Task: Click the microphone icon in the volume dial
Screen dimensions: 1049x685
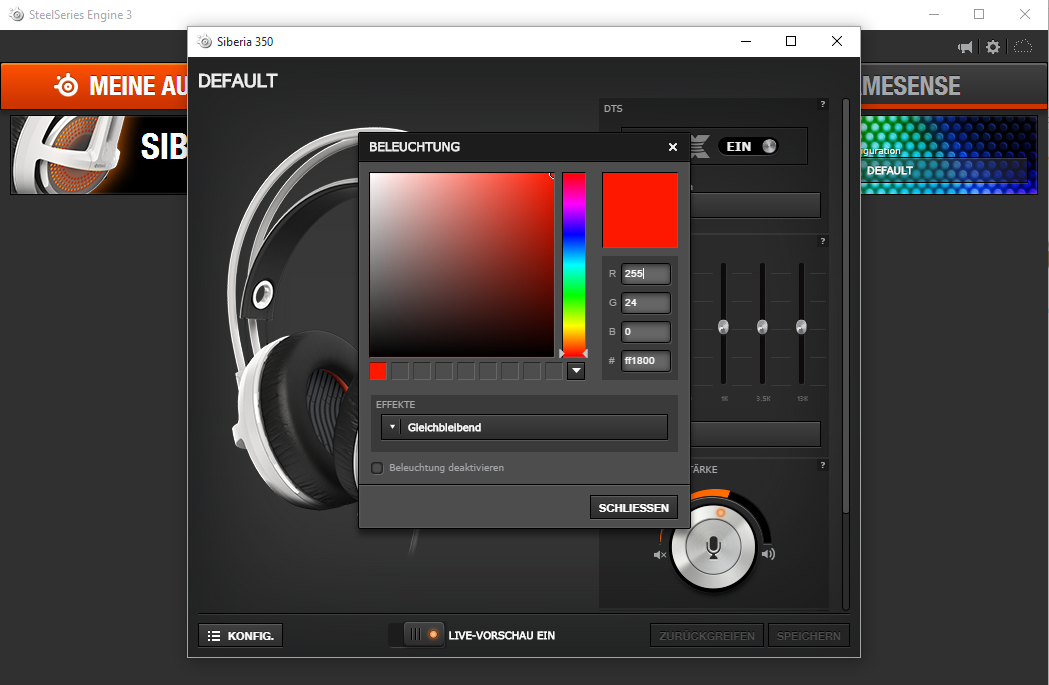Action: pyautogui.click(x=713, y=547)
